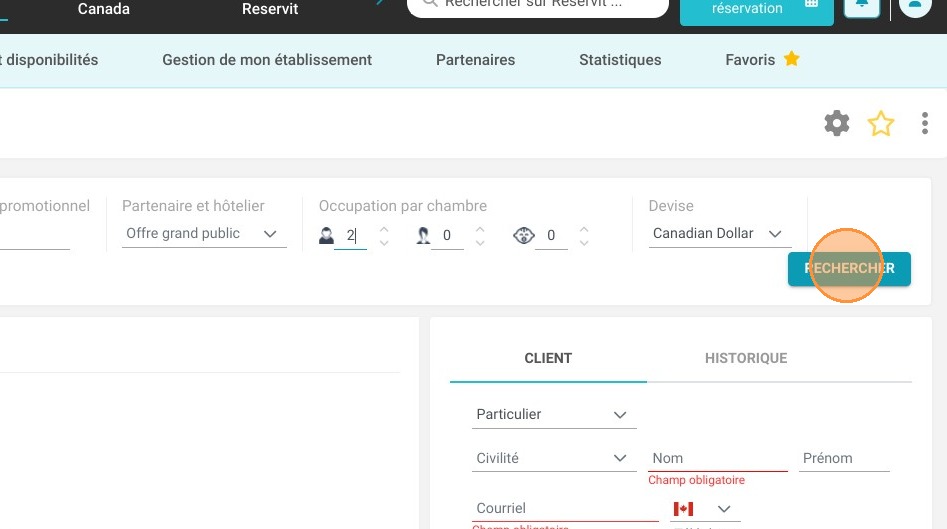Click the babies number field showing 0
Screen dimensions: 947x529
tap(551, 236)
